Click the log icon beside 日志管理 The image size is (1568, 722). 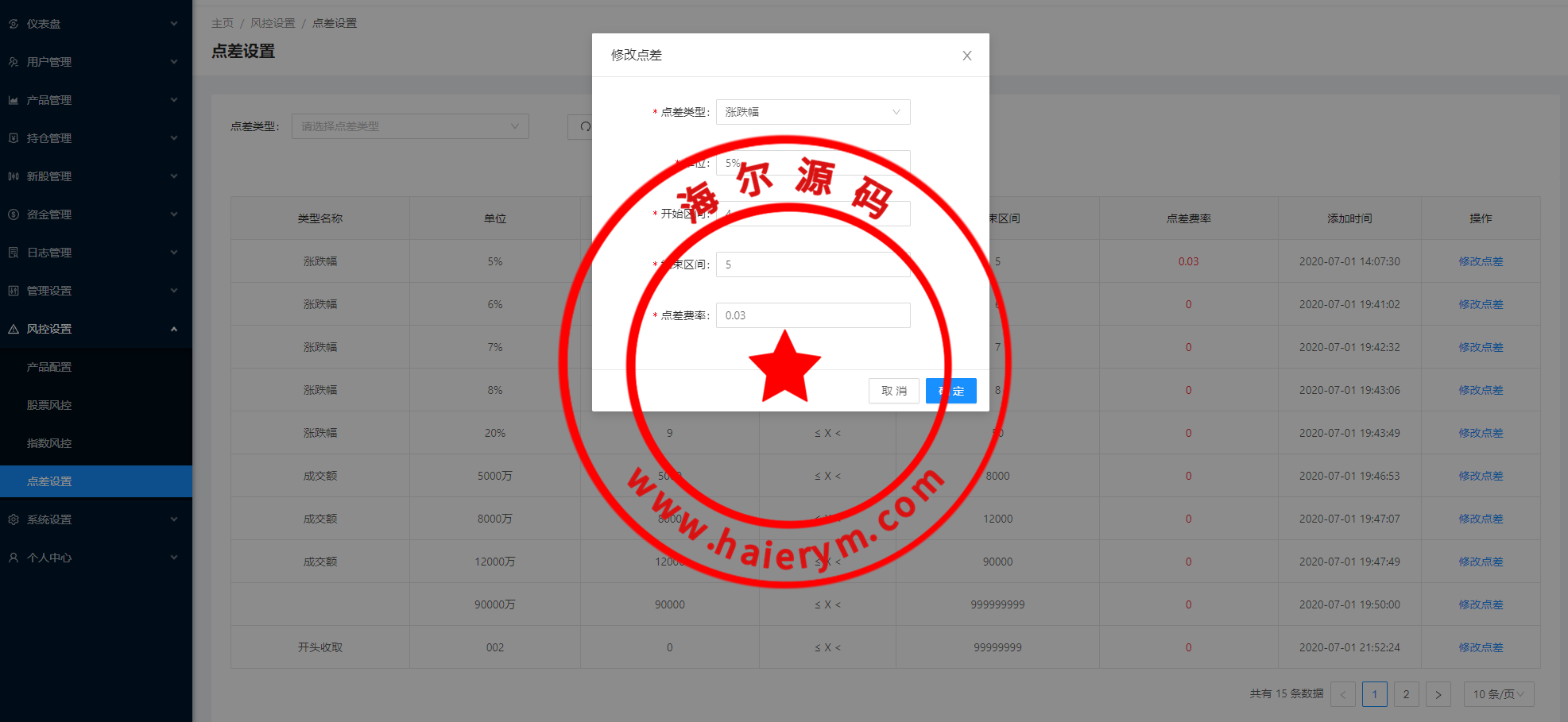(x=14, y=253)
